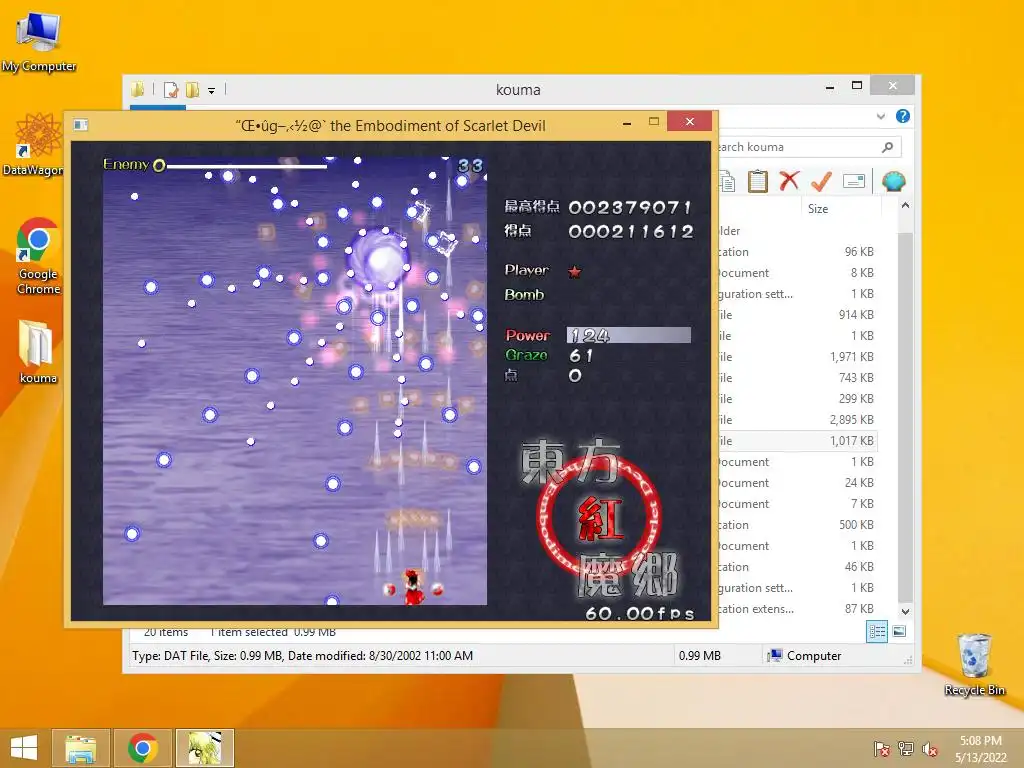Select the file row sized 500 KB
This screenshot has height=768, width=1024.
point(797,525)
